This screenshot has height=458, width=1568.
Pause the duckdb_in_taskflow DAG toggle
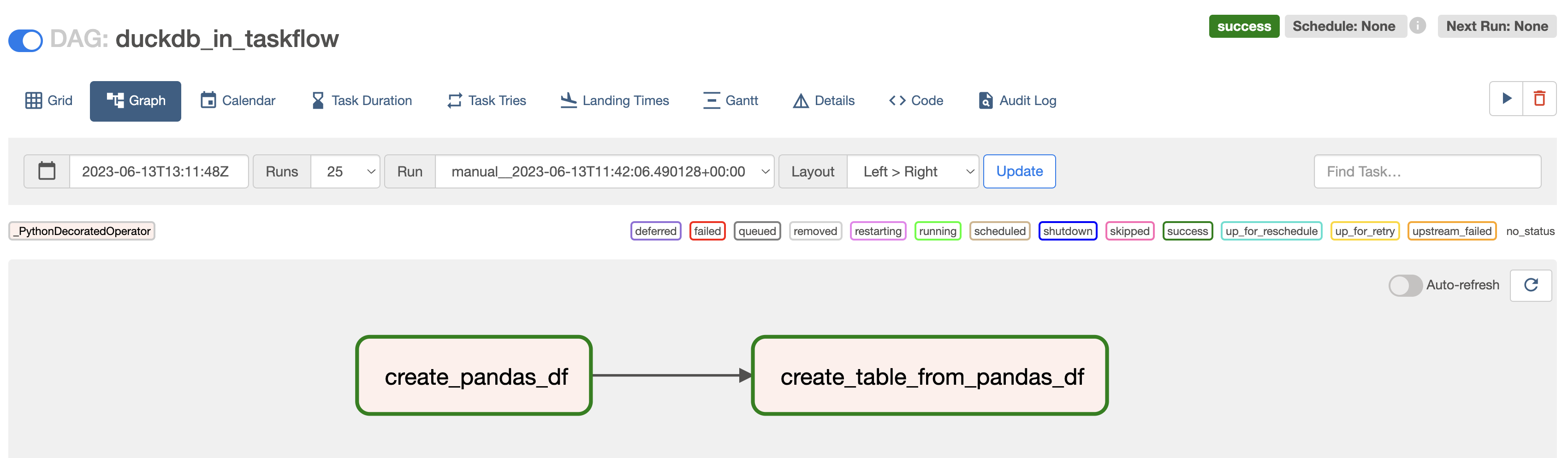(x=25, y=40)
